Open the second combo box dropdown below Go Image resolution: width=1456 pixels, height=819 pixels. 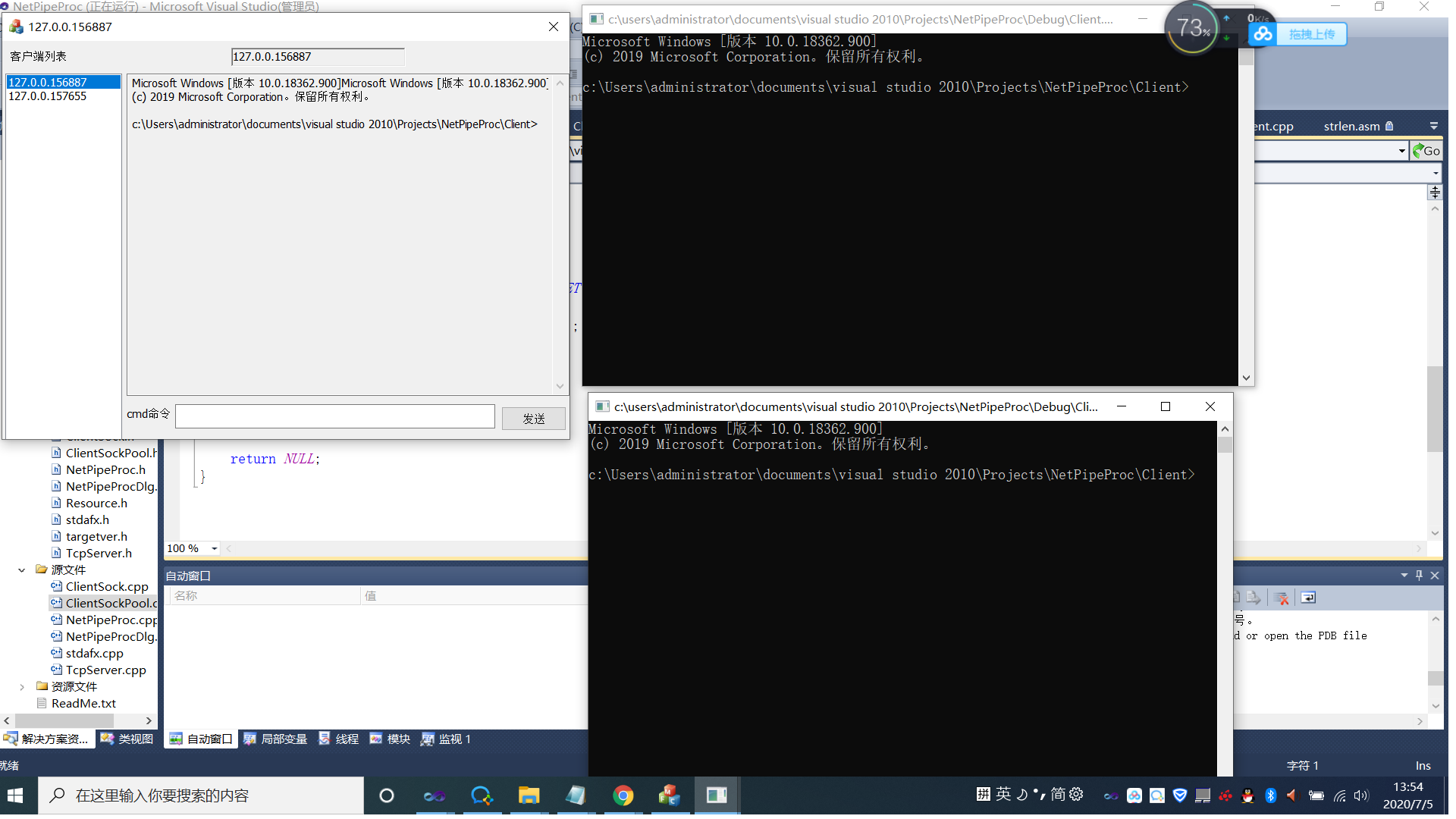click(x=1436, y=174)
